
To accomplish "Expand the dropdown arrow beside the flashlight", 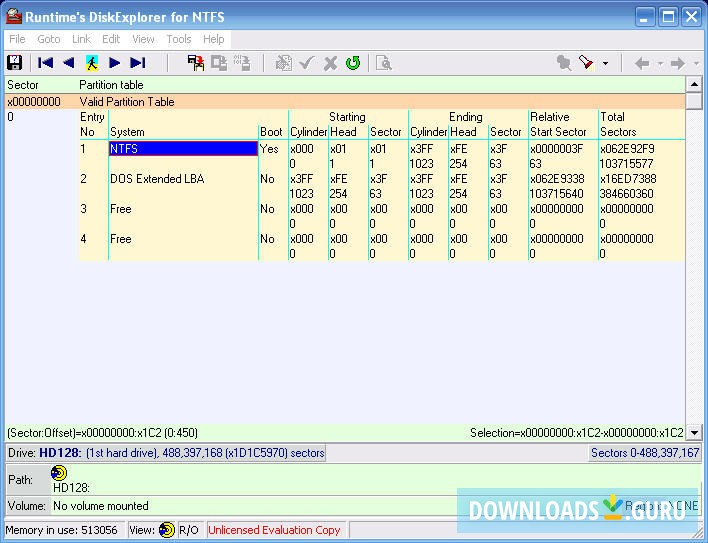I will coord(605,64).
